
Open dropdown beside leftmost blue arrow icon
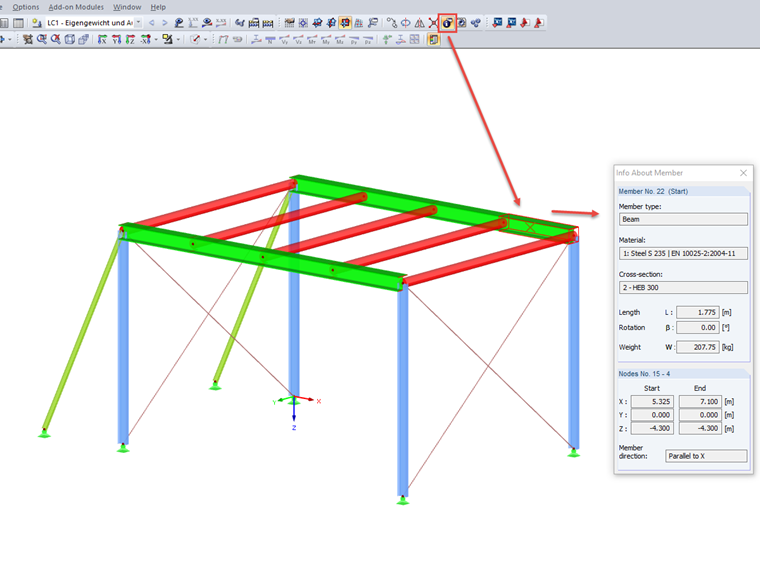10,40
